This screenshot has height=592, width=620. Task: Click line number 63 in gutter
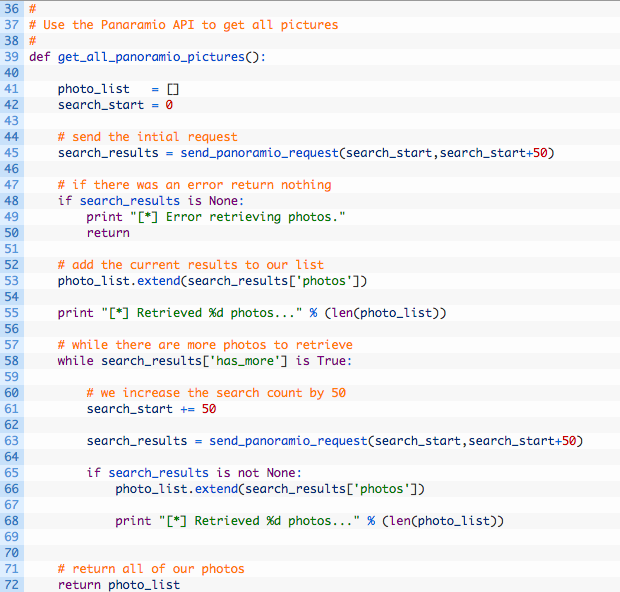point(11,441)
